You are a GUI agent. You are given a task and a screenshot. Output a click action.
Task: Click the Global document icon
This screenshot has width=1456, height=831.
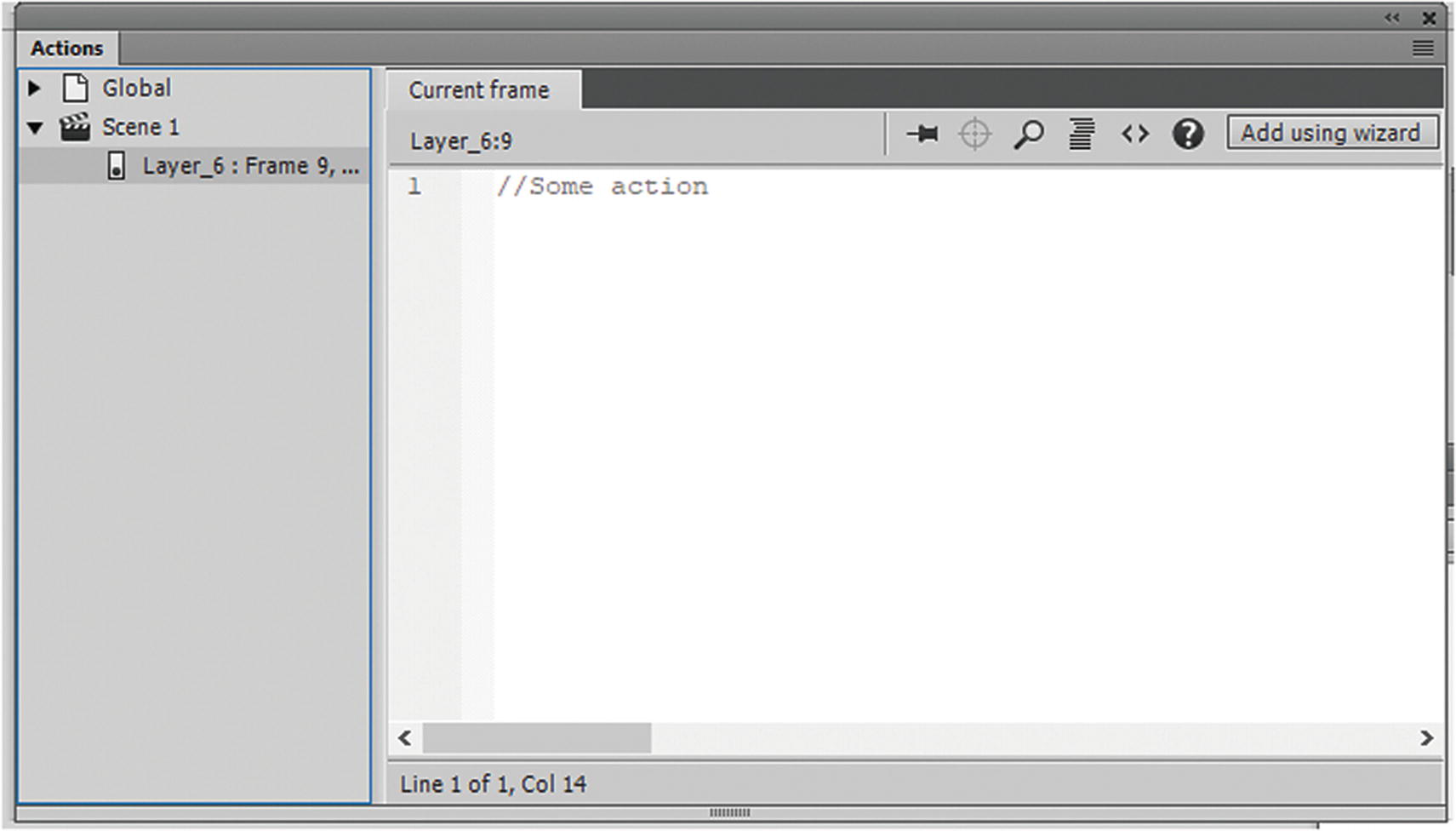(x=76, y=88)
